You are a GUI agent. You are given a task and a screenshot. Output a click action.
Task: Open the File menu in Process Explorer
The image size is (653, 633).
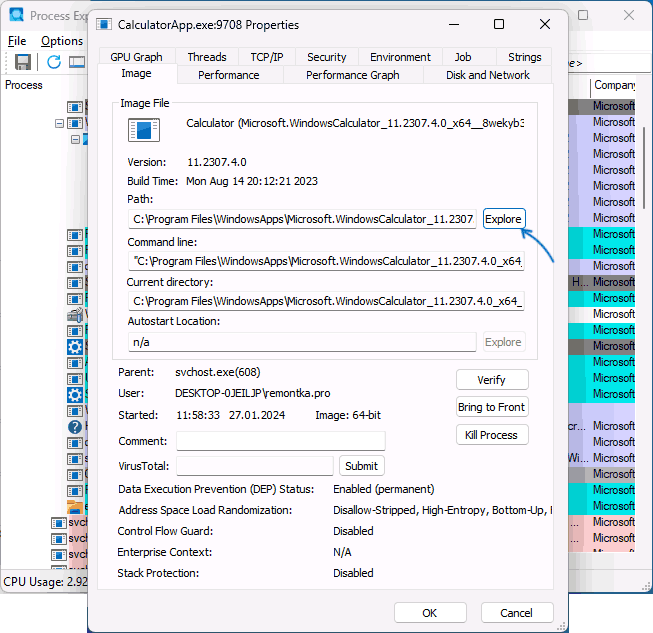coord(17,41)
